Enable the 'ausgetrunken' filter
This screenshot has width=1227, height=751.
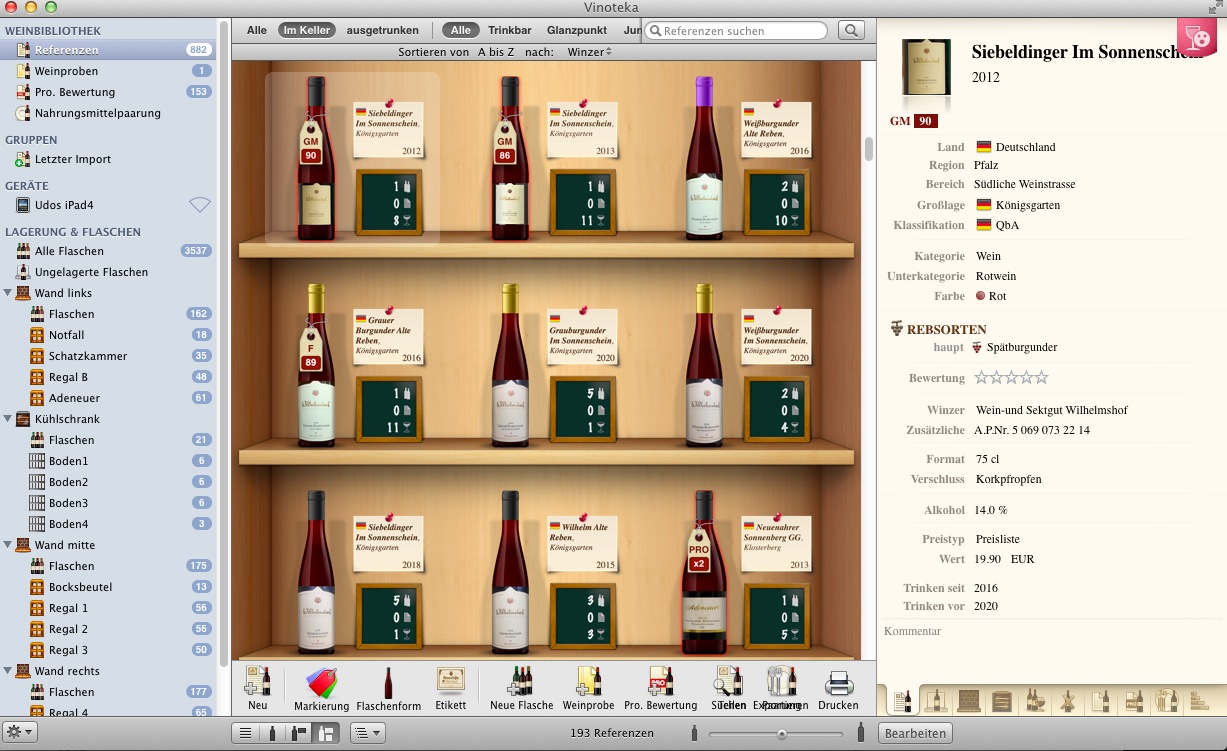coord(382,31)
